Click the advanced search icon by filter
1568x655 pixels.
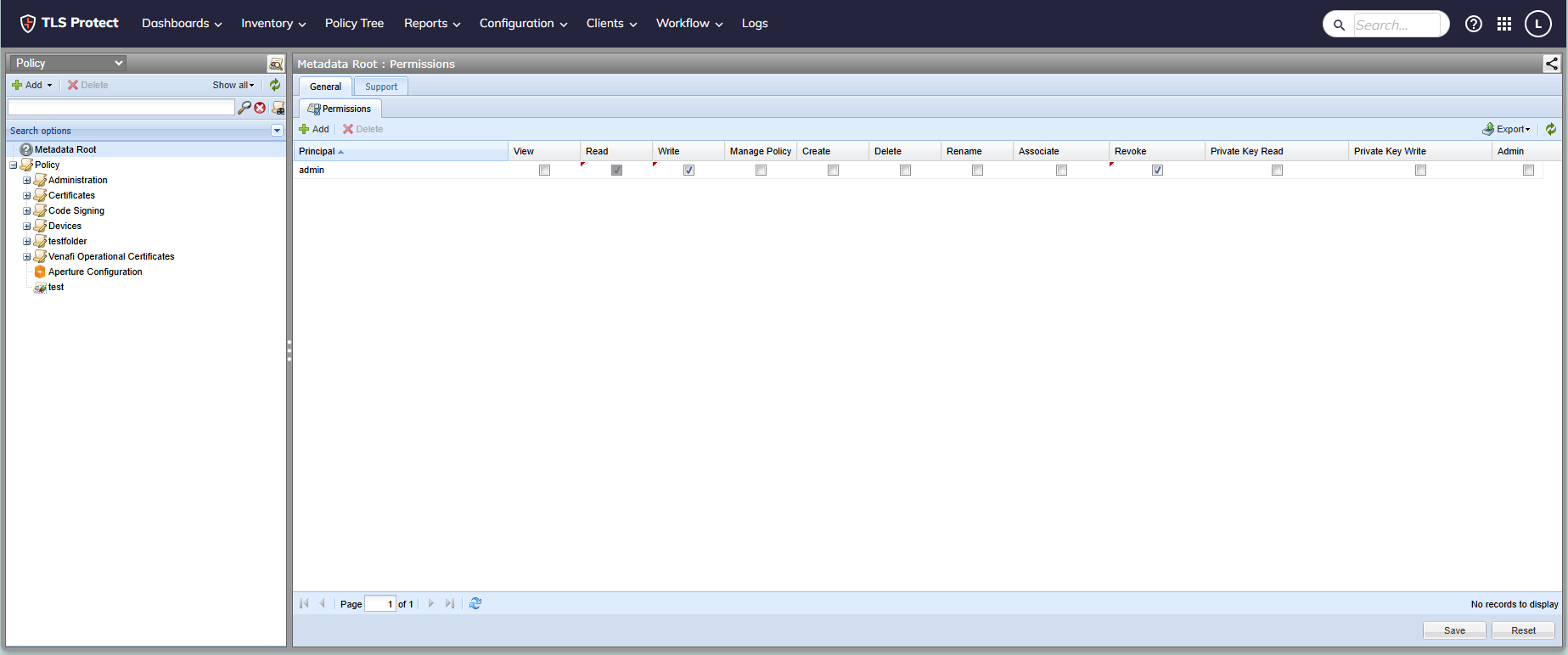coord(278,108)
